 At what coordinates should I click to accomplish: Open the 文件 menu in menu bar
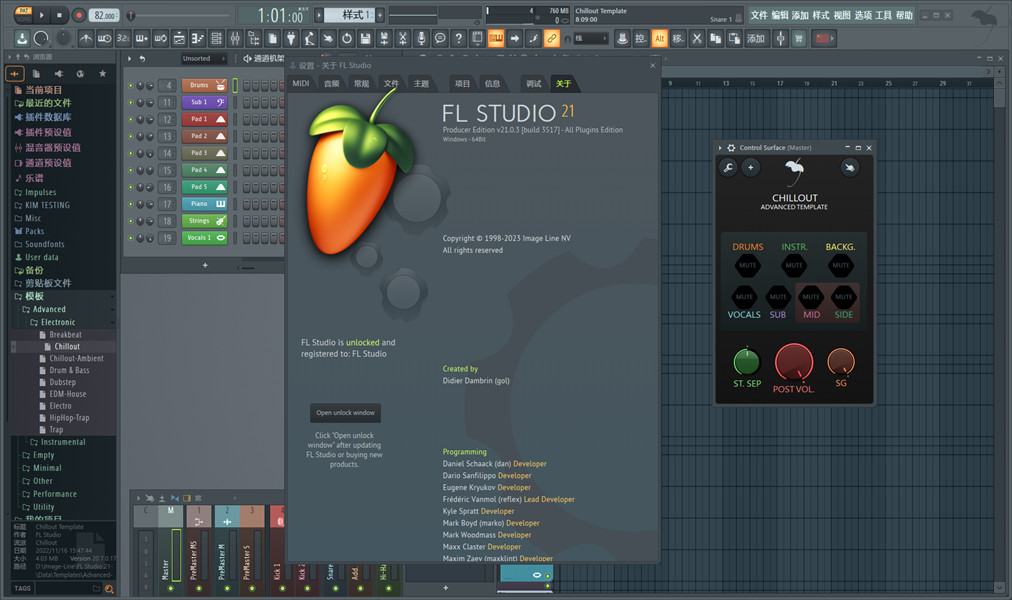pyautogui.click(x=758, y=15)
